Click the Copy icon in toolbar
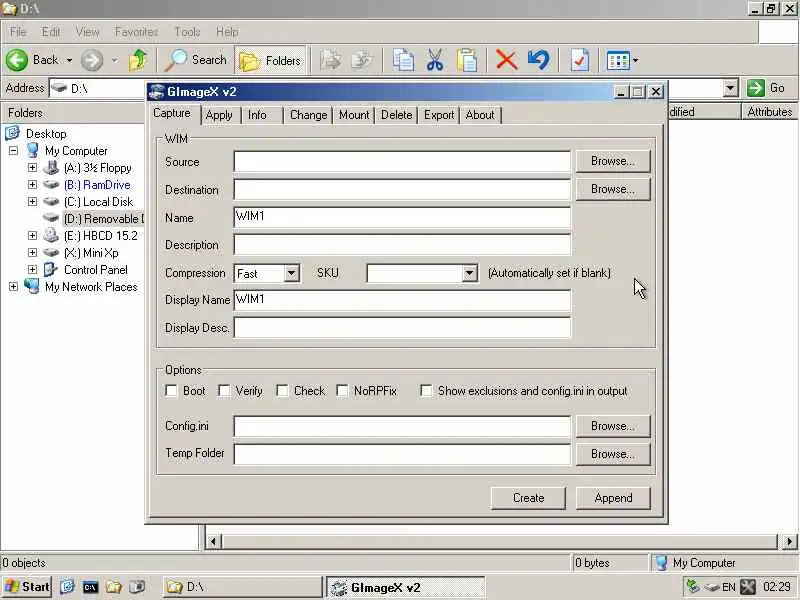Screen dimensions: 800x600 pos(403,60)
